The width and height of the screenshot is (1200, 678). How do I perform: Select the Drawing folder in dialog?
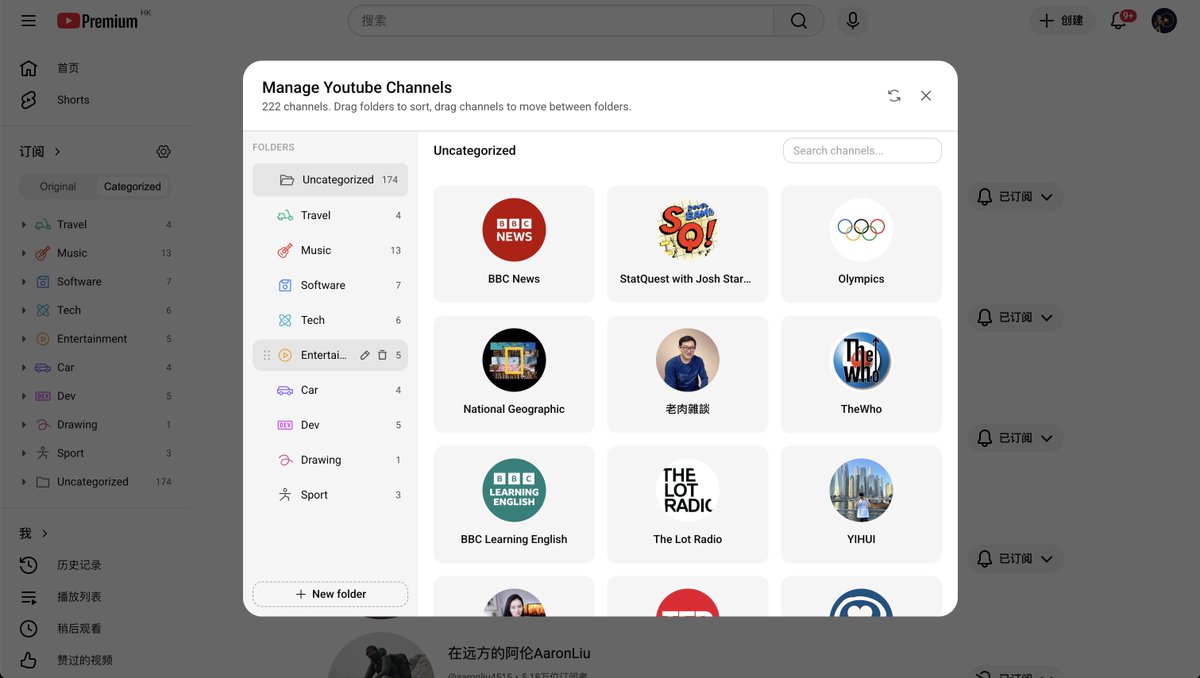[x=330, y=460]
